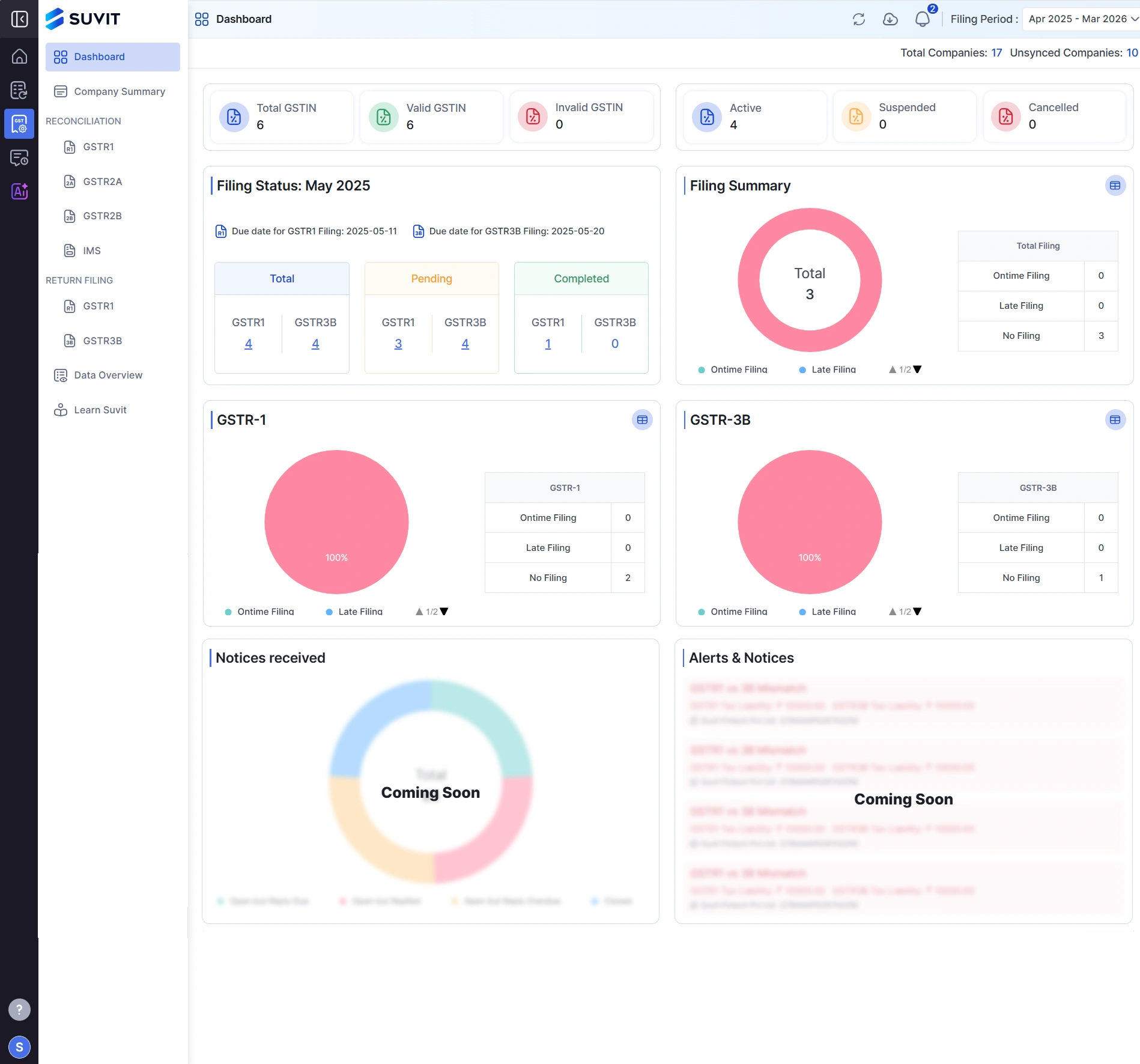1140x1064 pixels.
Task: Open the AI assistant icon in the left rail
Action: (x=19, y=192)
